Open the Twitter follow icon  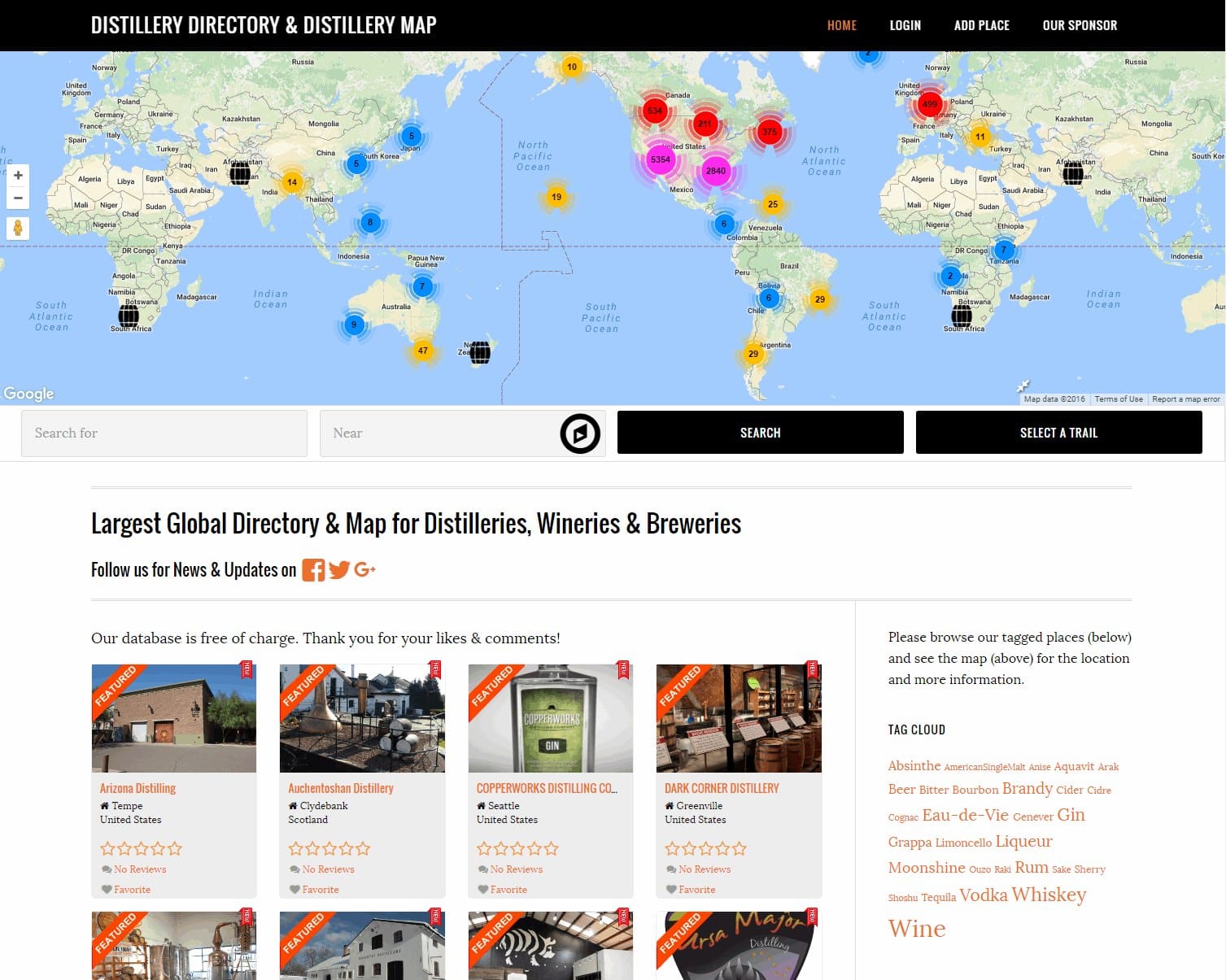[x=339, y=569]
